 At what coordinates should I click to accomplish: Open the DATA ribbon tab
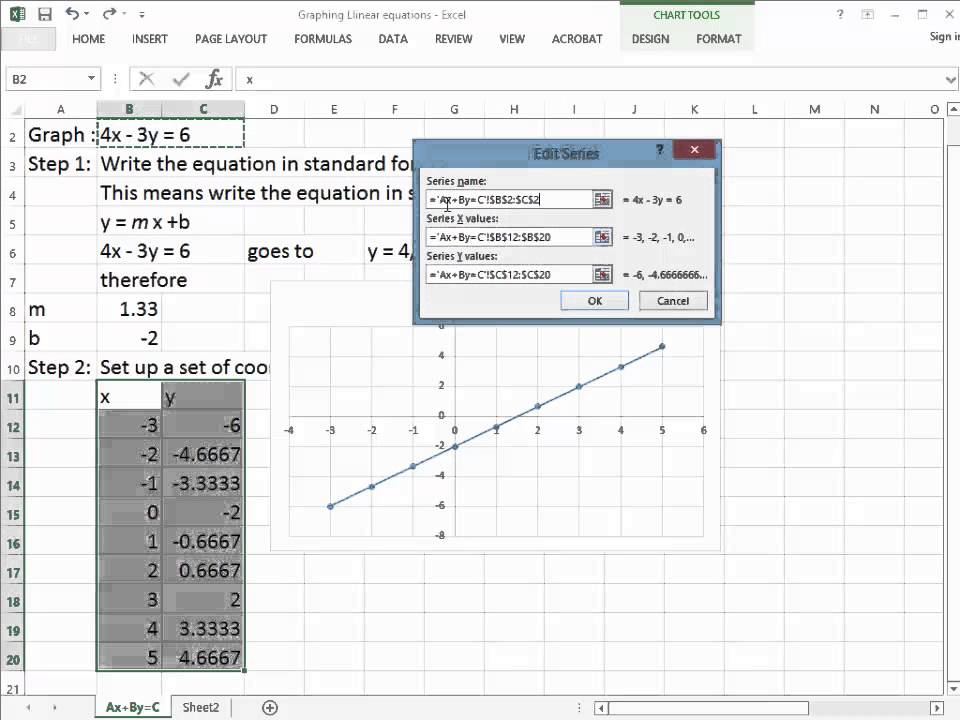coord(393,39)
